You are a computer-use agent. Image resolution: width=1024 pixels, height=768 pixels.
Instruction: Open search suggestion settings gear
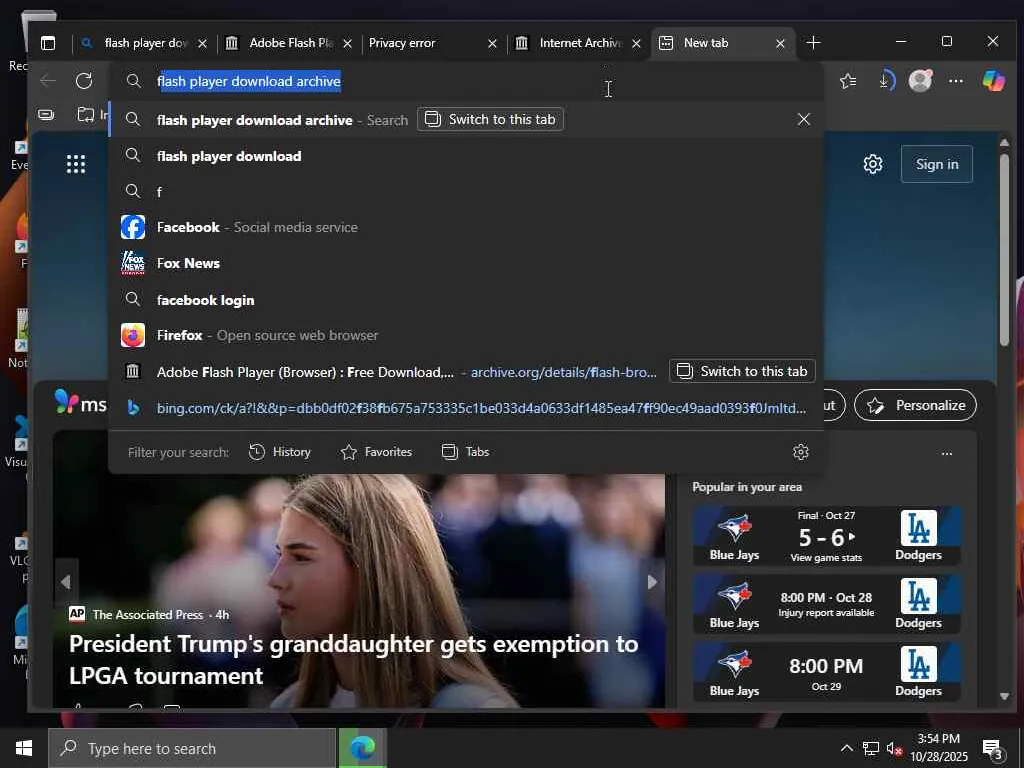801,452
